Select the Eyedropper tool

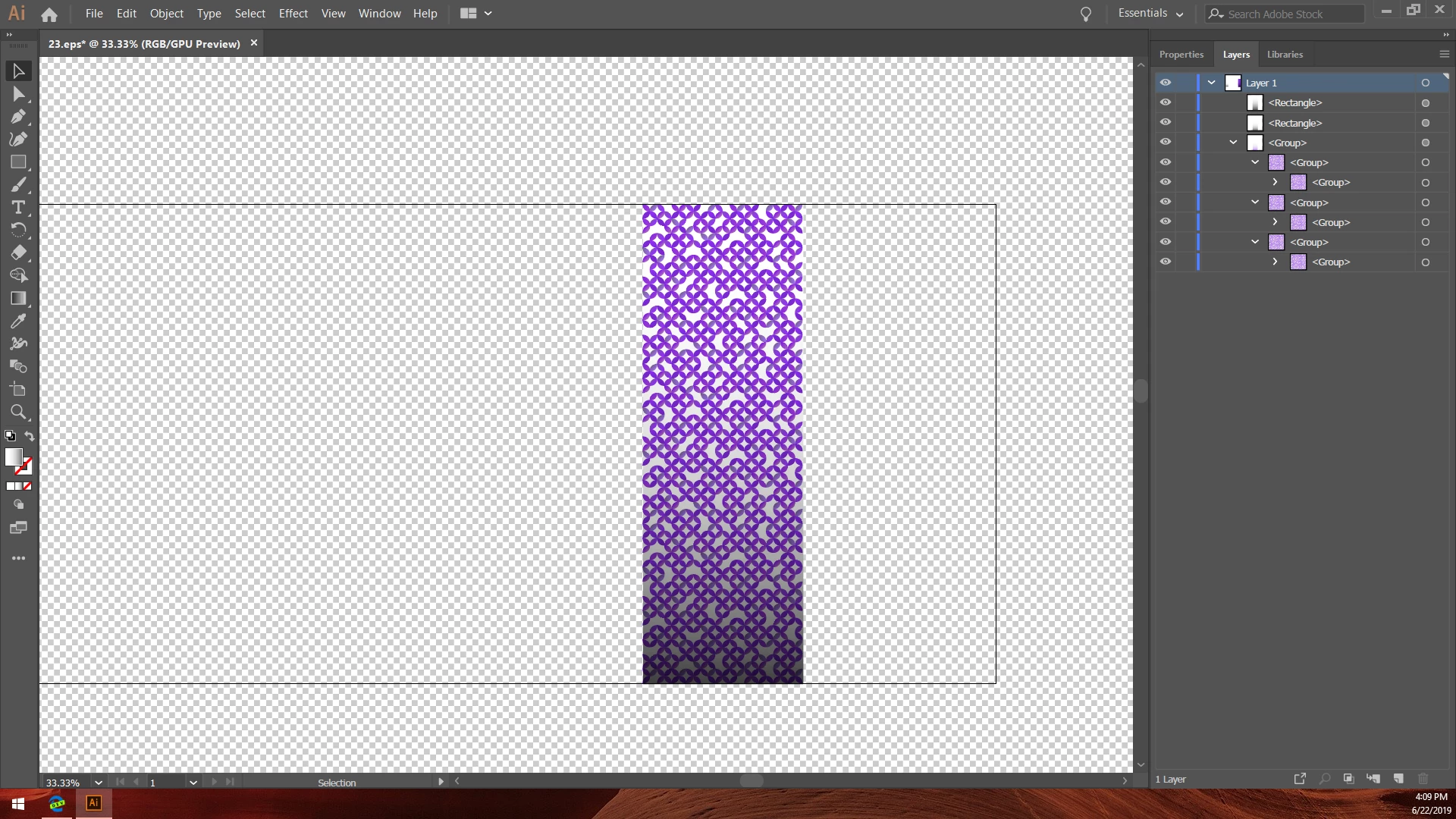(x=18, y=322)
